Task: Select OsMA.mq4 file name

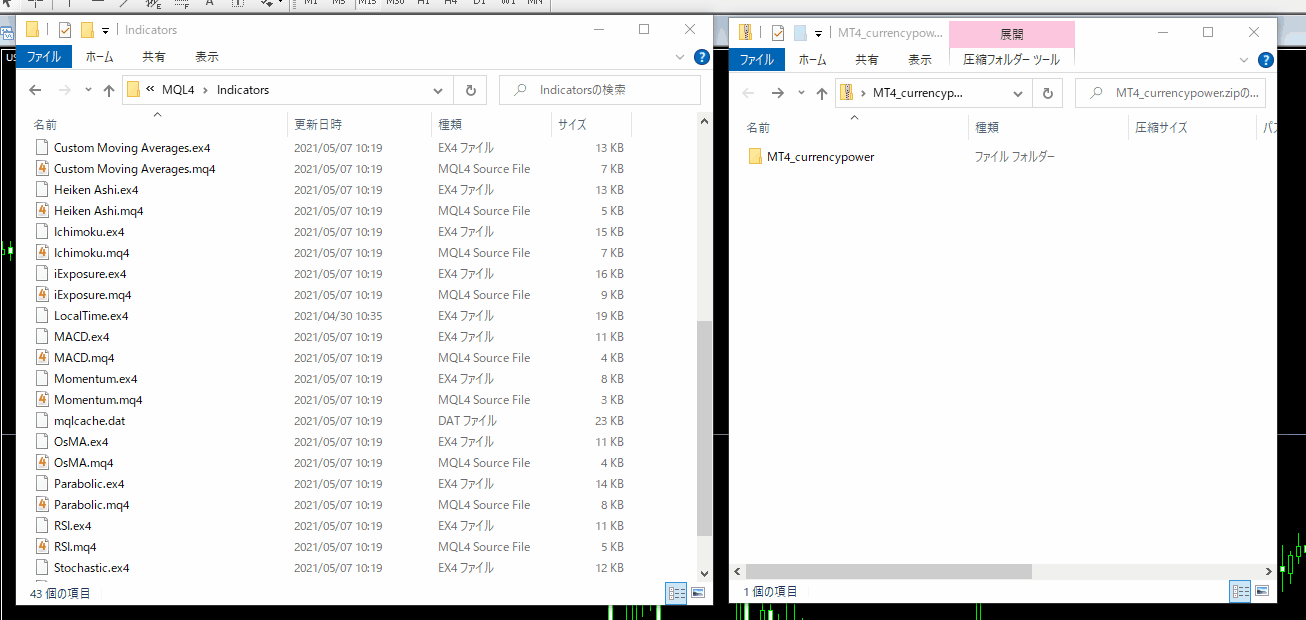Action: point(84,463)
